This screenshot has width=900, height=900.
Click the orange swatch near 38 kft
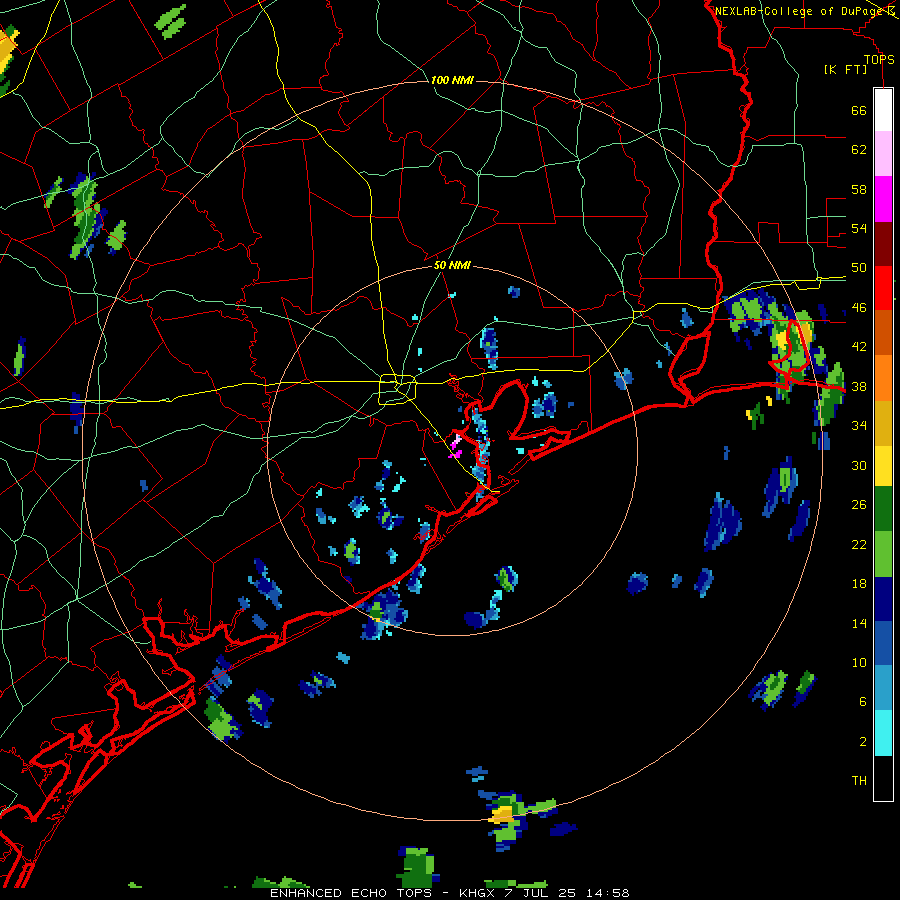coord(883,377)
